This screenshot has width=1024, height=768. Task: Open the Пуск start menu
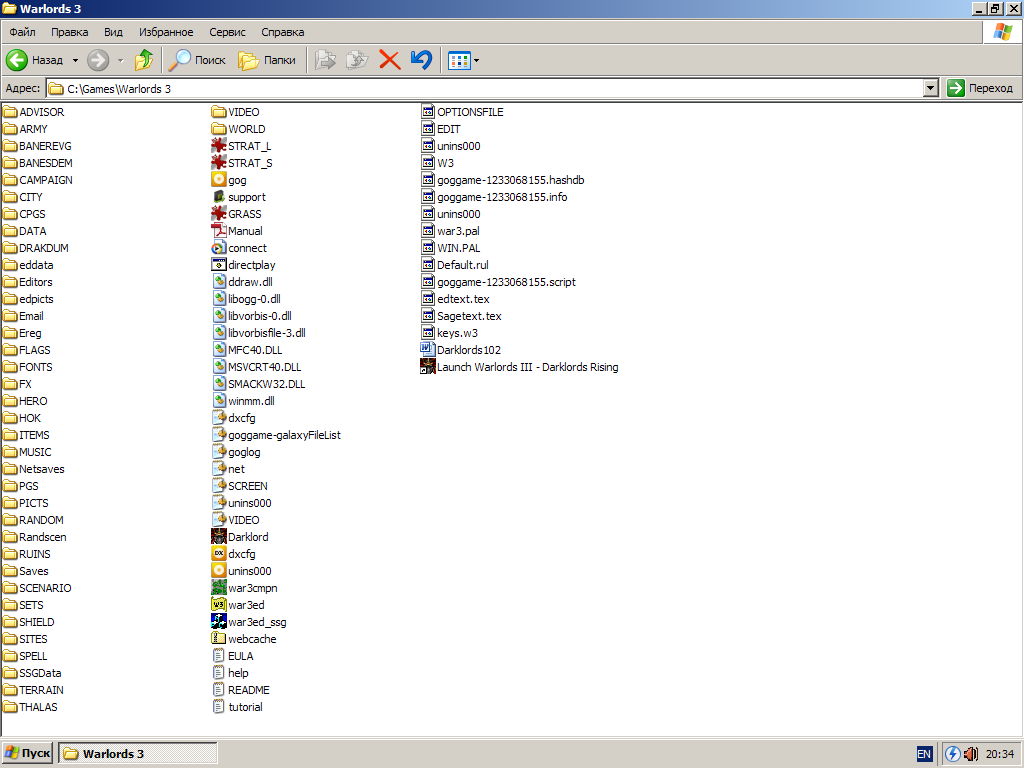click(x=27, y=753)
